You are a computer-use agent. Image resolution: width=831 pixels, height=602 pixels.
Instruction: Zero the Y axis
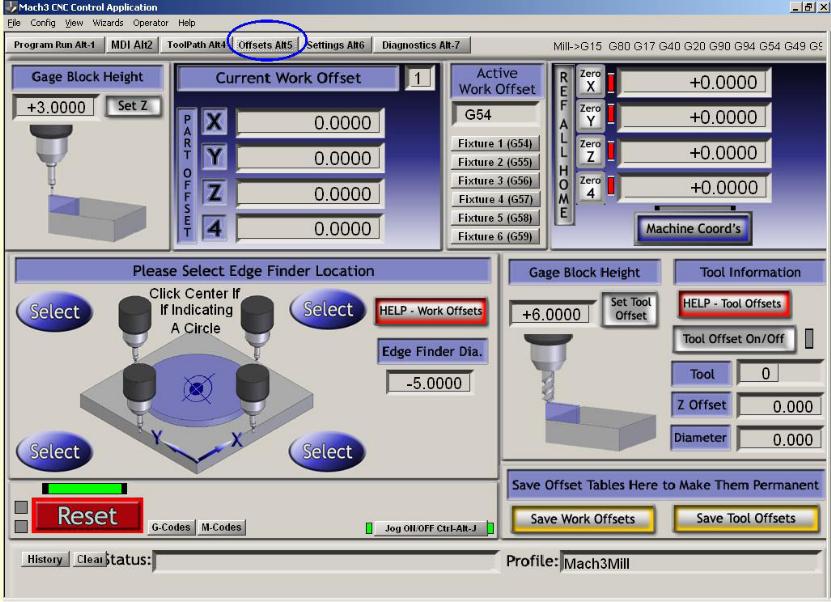pyautogui.click(x=590, y=116)
